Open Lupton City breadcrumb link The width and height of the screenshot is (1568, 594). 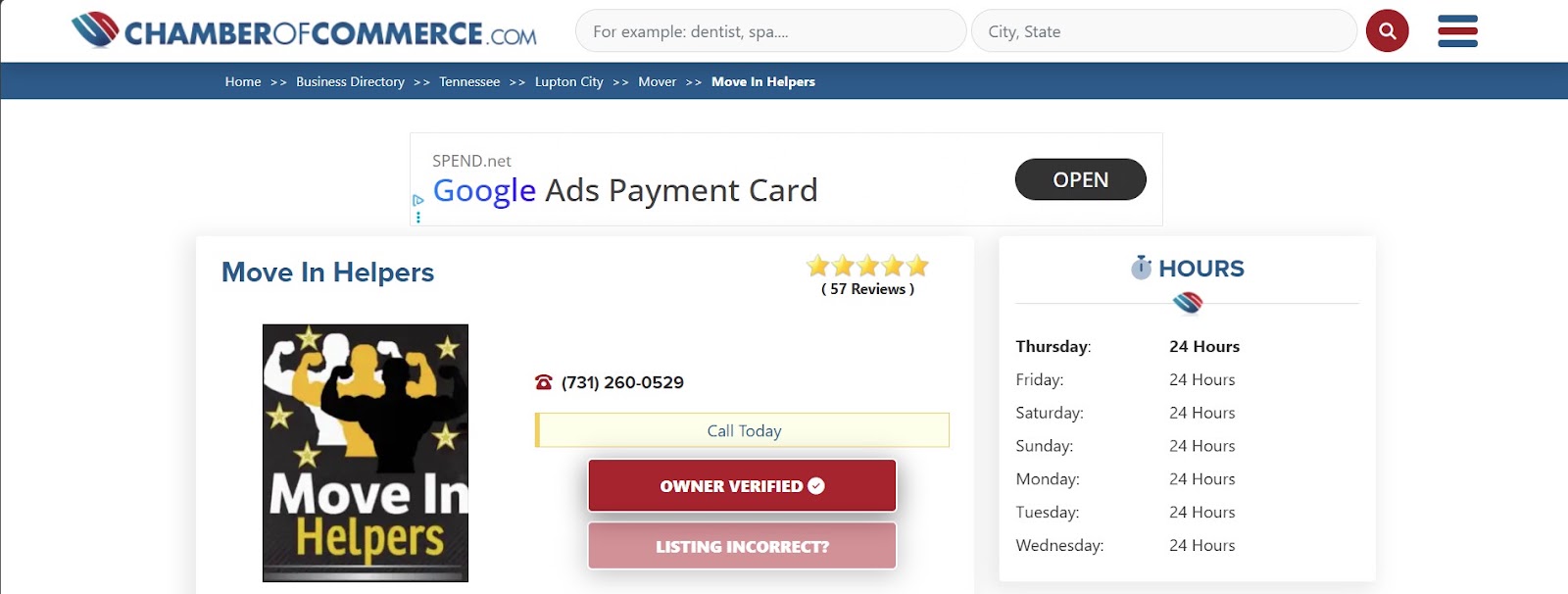pos(568,81)
